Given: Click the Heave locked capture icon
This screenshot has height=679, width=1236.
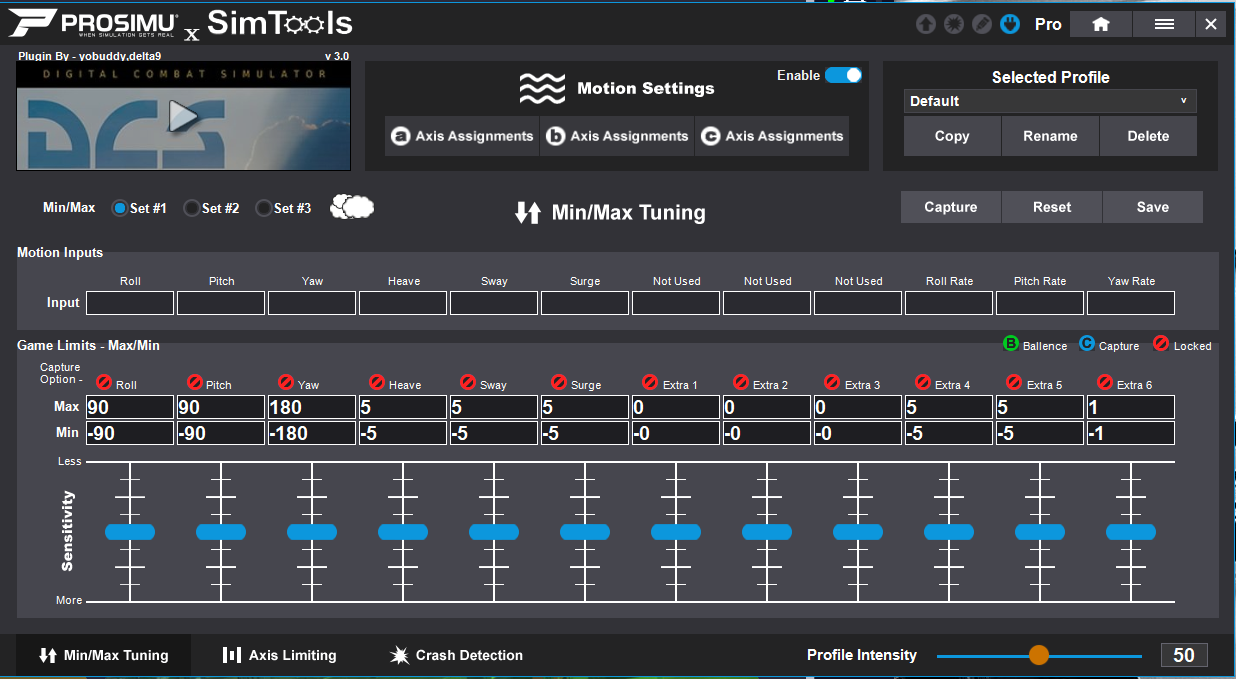Looking at the screenshot, I should tap(377, 383).
